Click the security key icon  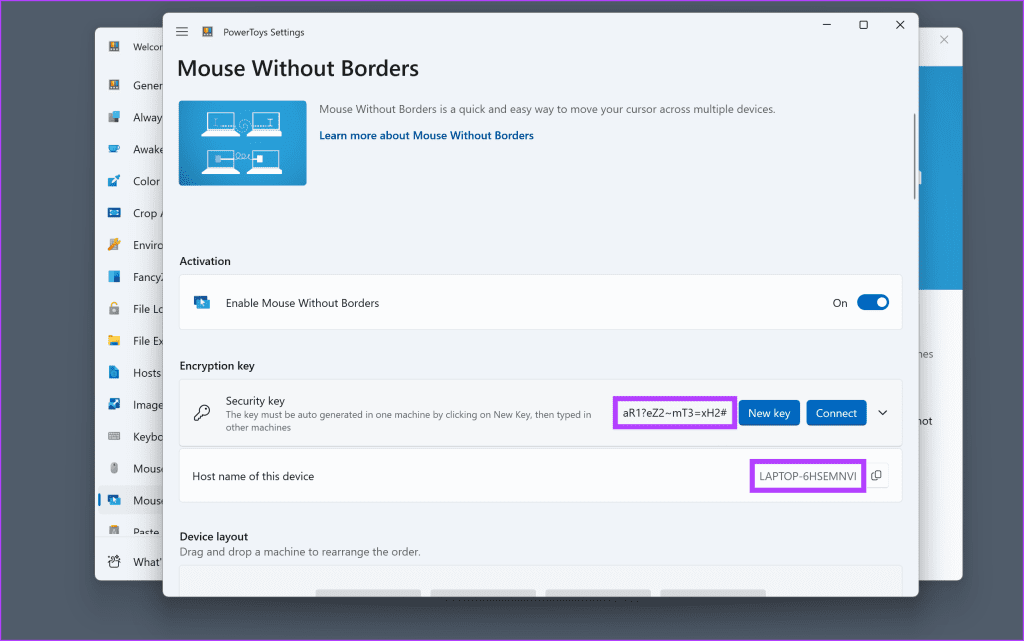point(202,413)
